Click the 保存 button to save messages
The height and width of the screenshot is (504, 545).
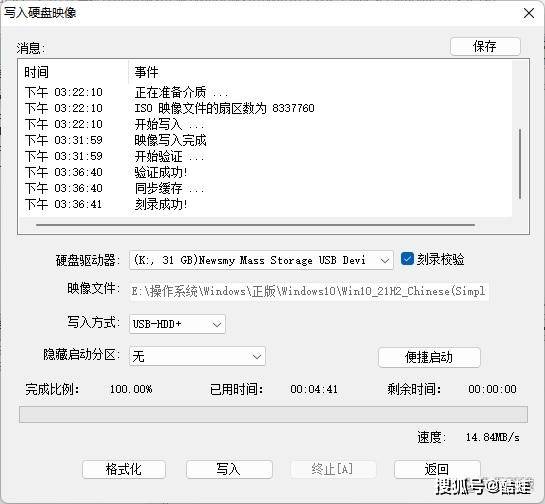click(485, 46)
